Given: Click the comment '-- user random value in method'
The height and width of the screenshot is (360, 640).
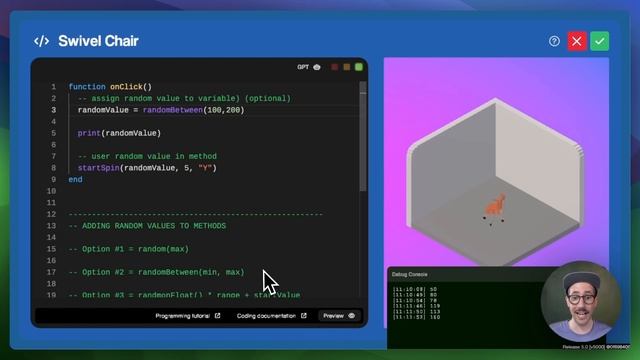Looking at the screenshot, I should tap(147, 156).
